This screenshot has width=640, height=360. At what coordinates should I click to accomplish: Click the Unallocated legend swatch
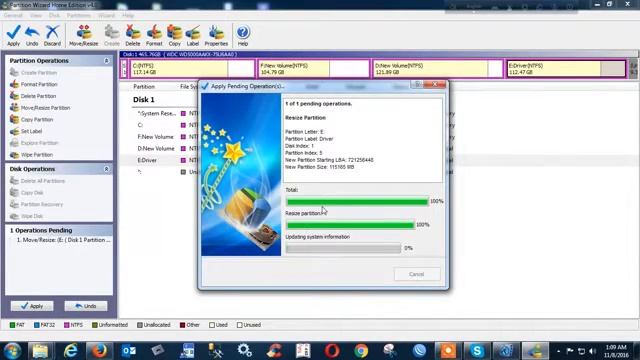(140, 325)
